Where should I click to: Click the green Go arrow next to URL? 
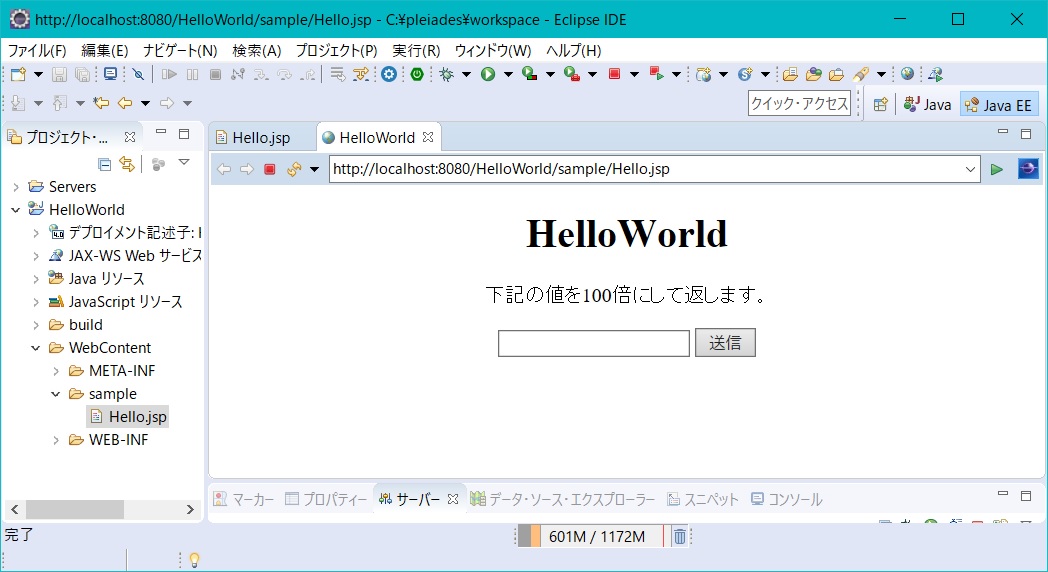coord(997,169)
